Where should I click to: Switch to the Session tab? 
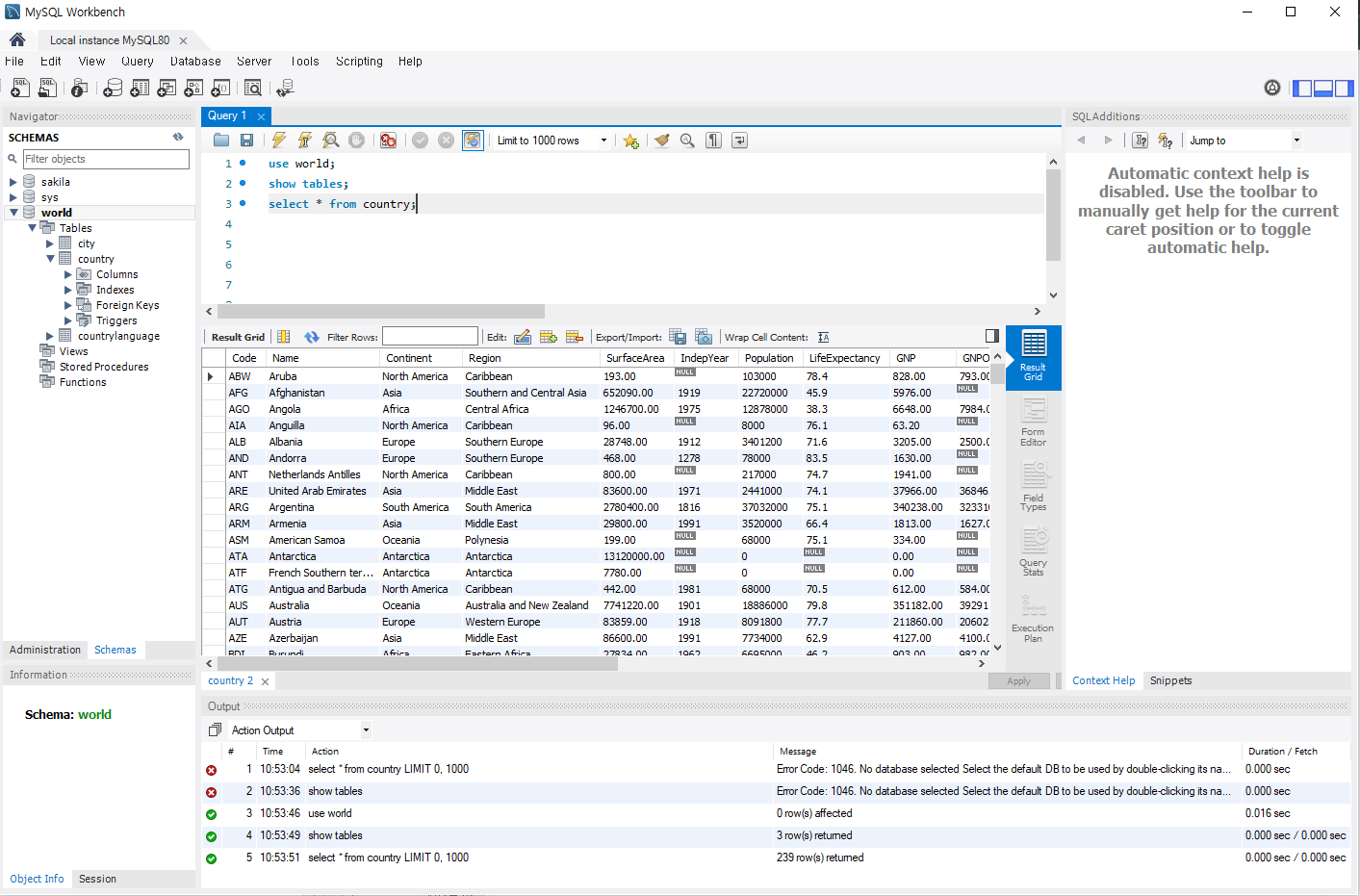(x=97, y=879)
